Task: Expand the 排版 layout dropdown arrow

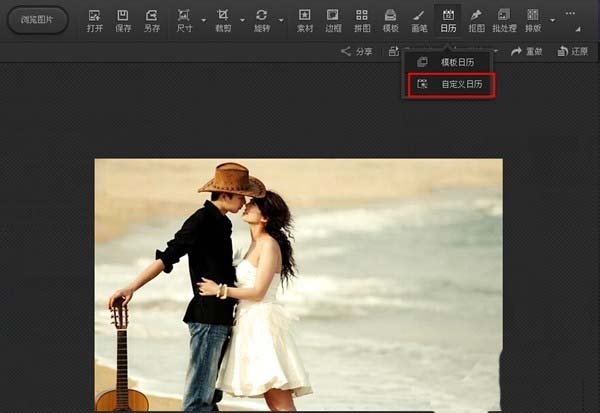Action: [x=553, y=20]
